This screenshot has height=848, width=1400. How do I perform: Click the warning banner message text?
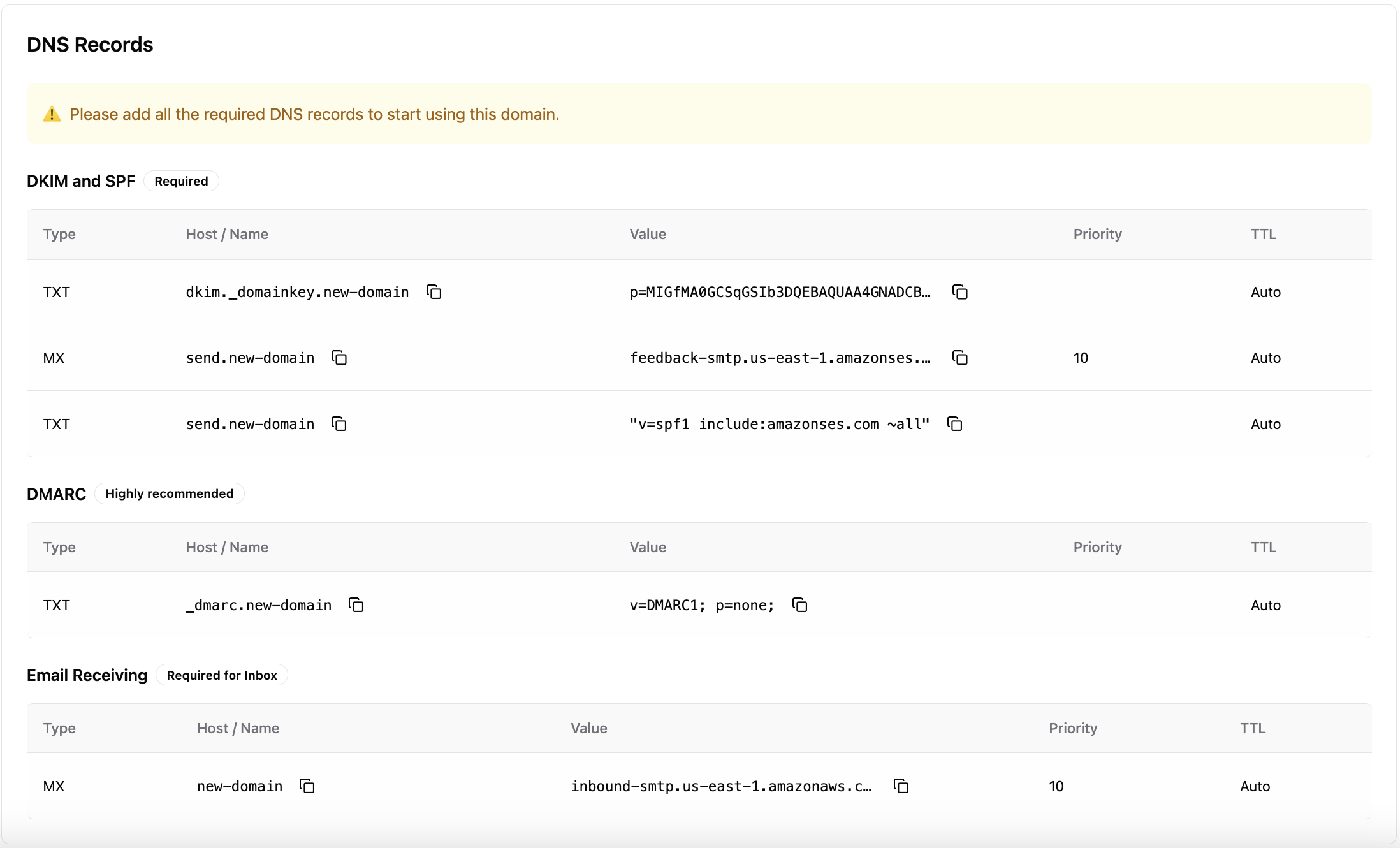(x=315, y=114)
